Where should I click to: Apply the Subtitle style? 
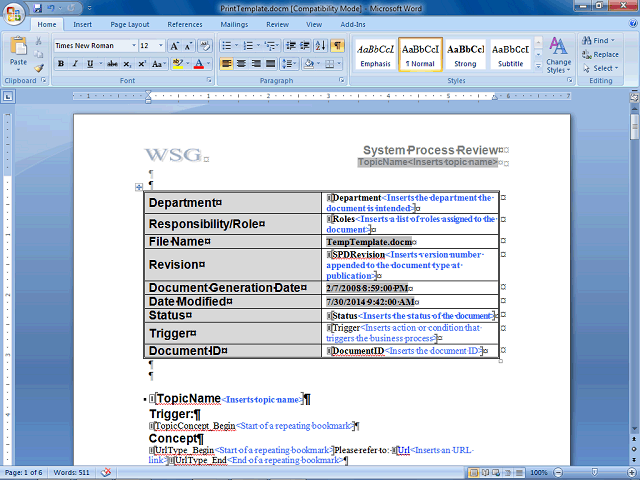tap(510, 54)
